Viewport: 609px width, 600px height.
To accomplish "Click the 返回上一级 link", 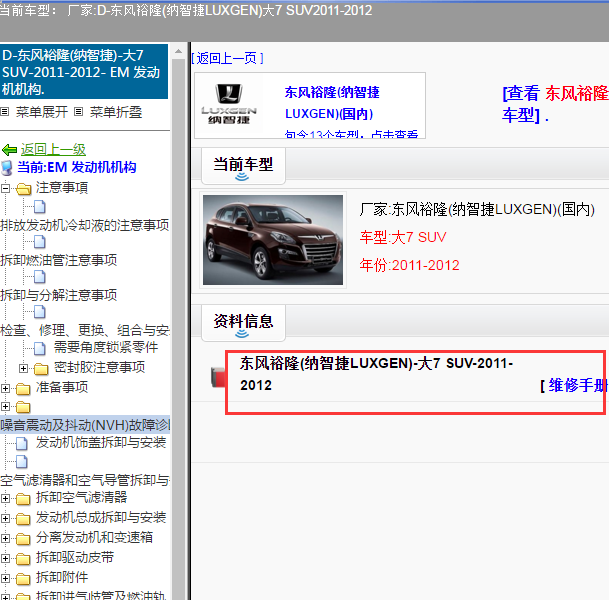I will point(53,150).
